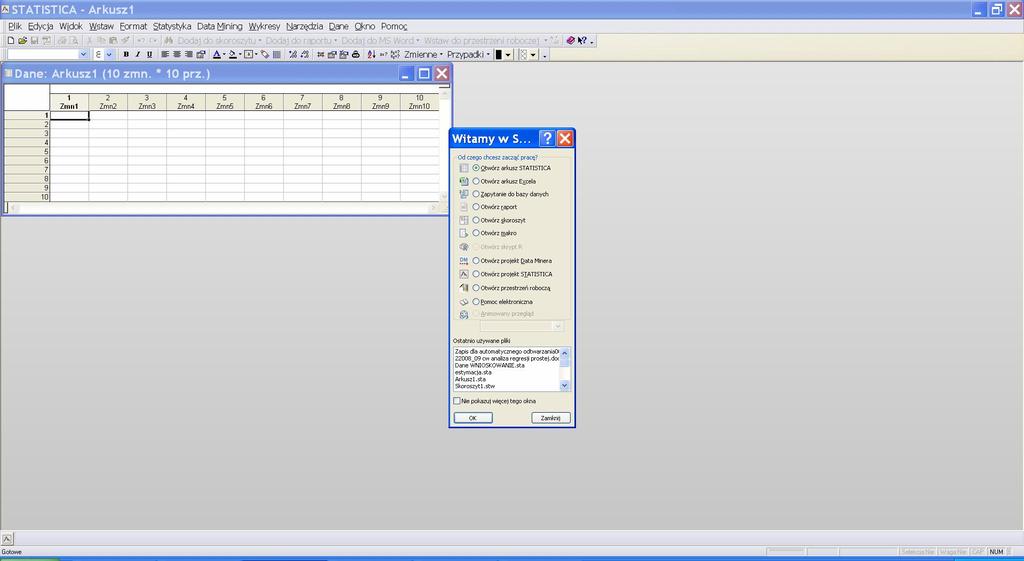Click OK in the welcome dialog
The height and width of the screenshot is (561, 1024).
(x=473, y=418)
